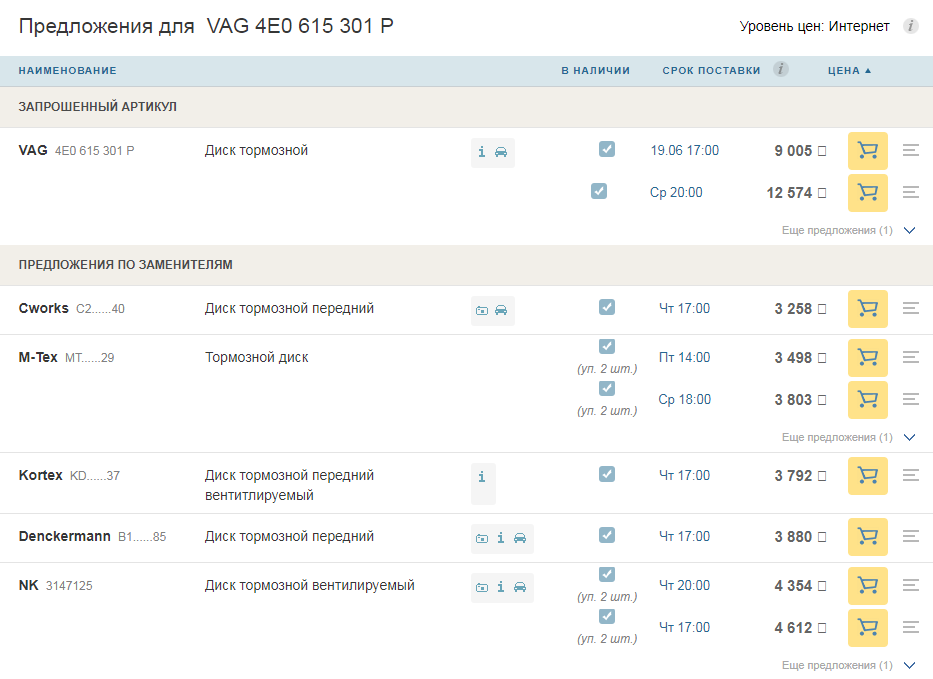
Task: Open the lines menu for the Cworks offer
Action: [x=911, y=308]
